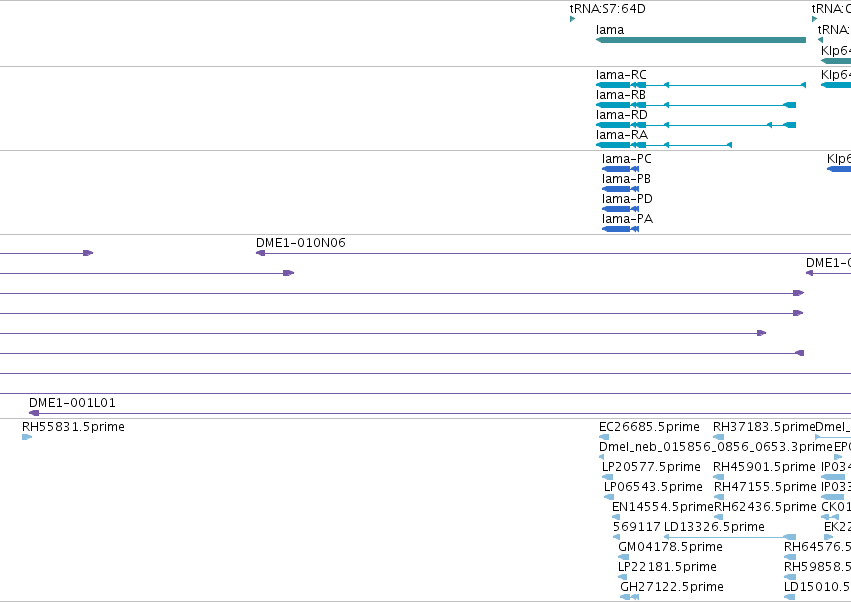Click the GM04178.5prime EST label

click(x=670, y=547)
